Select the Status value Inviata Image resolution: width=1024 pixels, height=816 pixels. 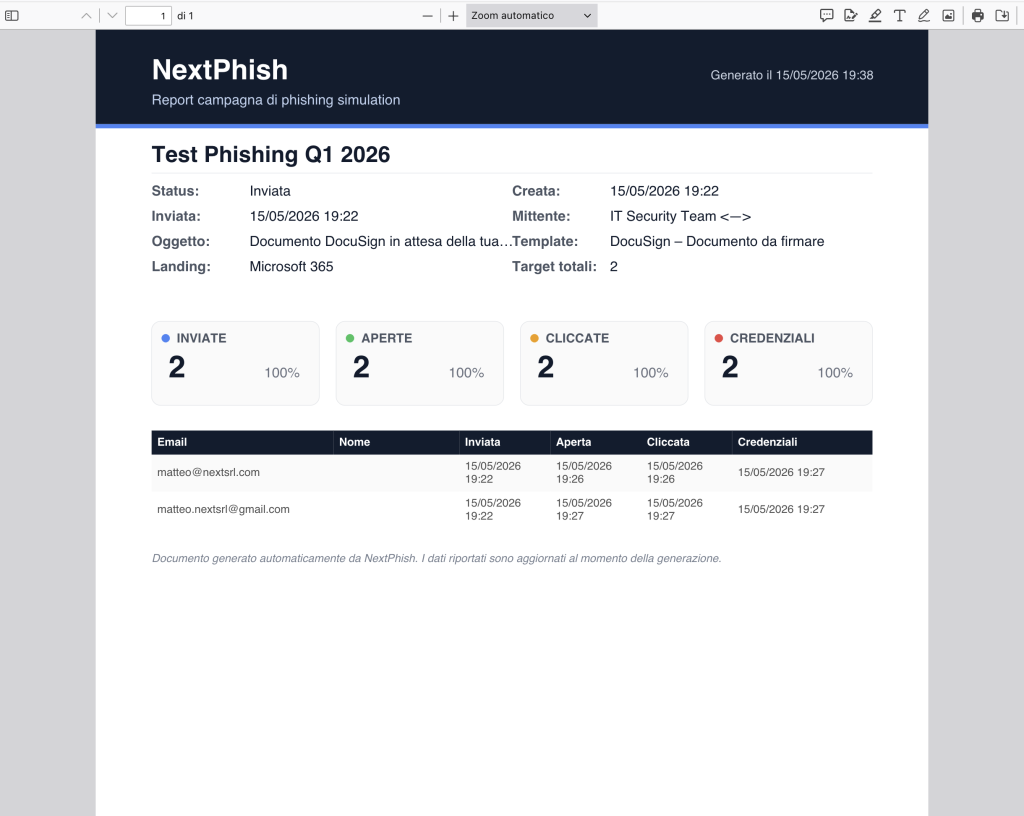click(x=270, y=191)
